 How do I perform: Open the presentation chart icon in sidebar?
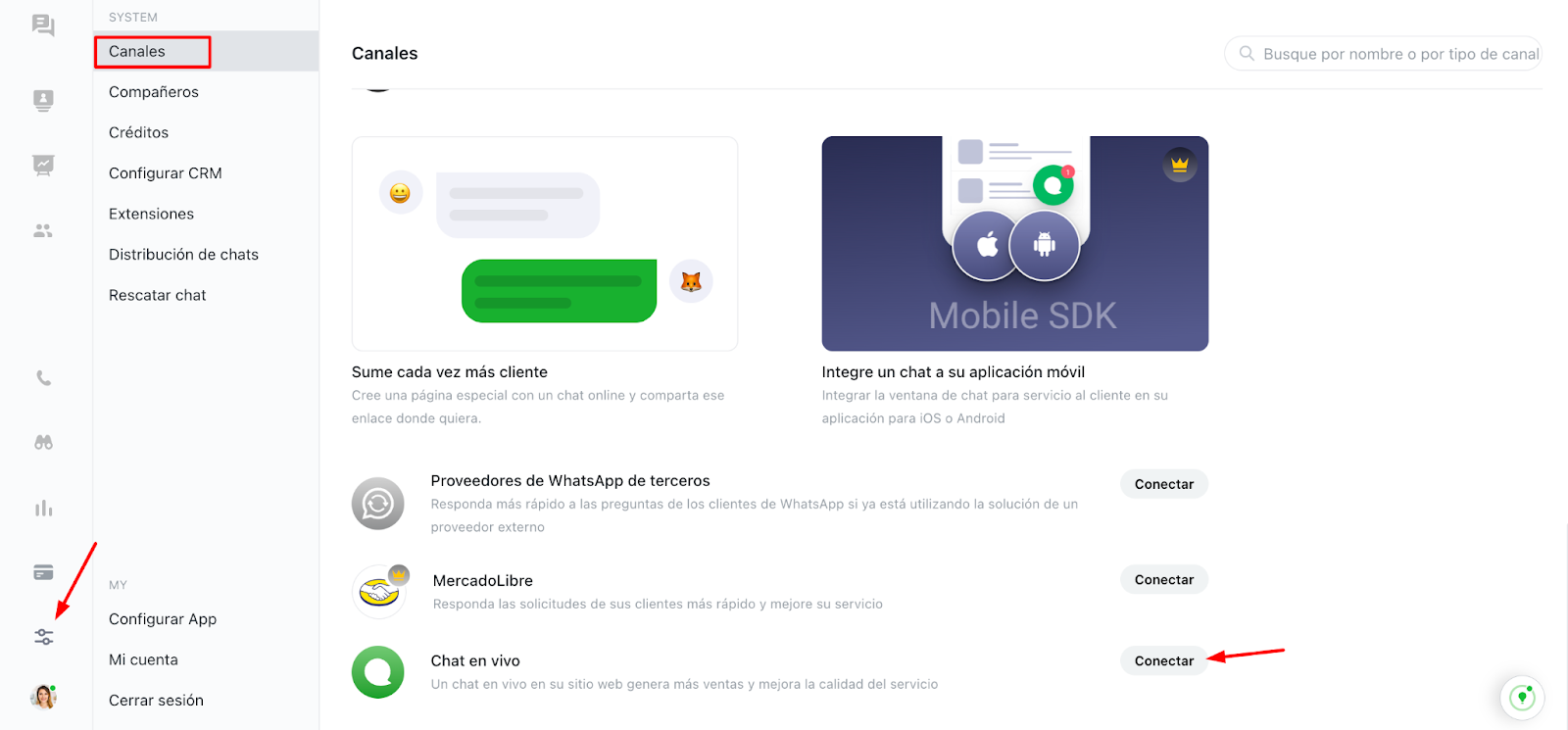(x=43, y=165)
